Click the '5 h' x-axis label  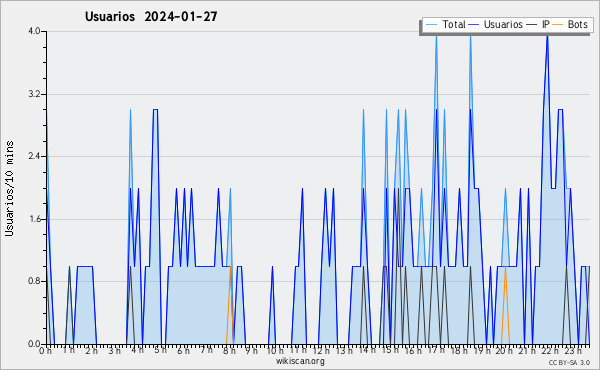[x=160, y=350]
